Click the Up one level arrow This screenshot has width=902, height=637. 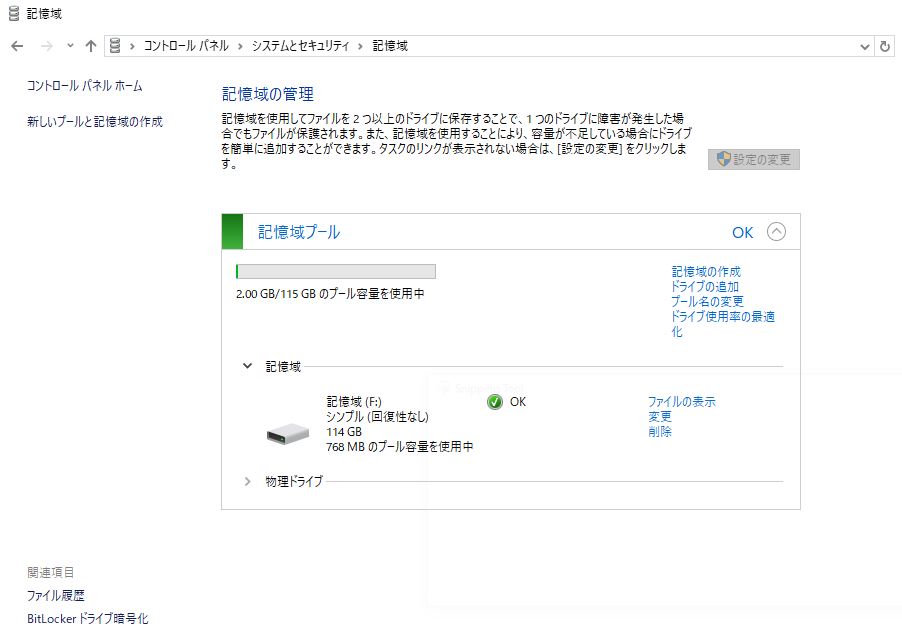tap(91, 46)
